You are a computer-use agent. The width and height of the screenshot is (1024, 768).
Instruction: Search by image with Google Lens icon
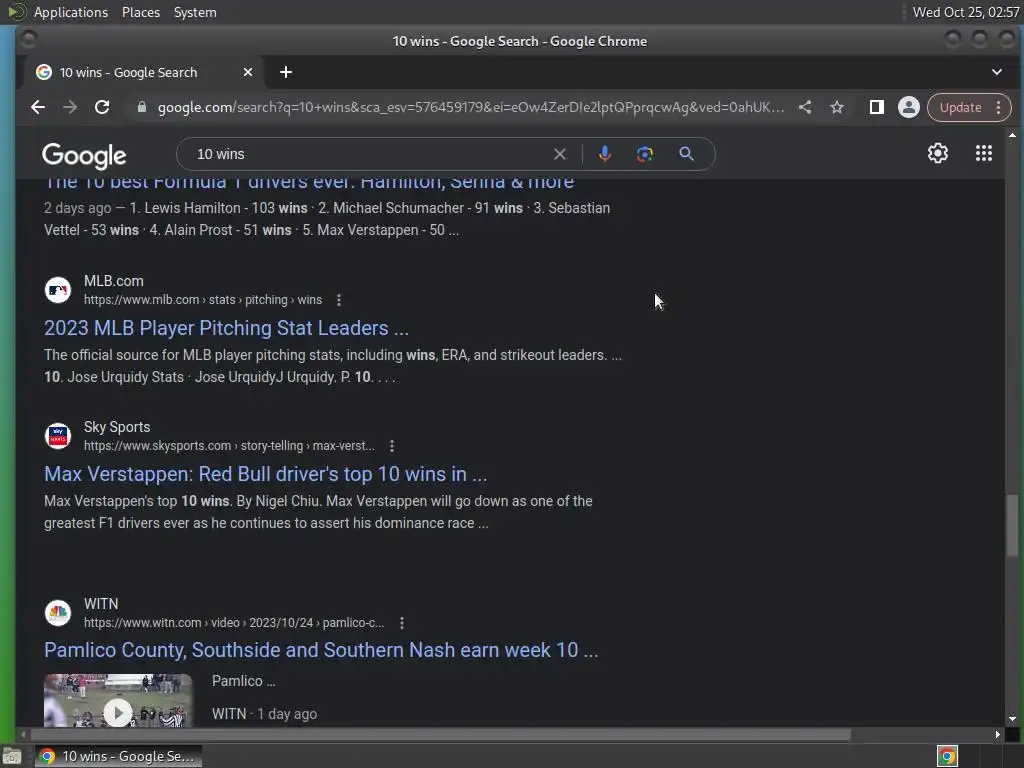[645, 154]
